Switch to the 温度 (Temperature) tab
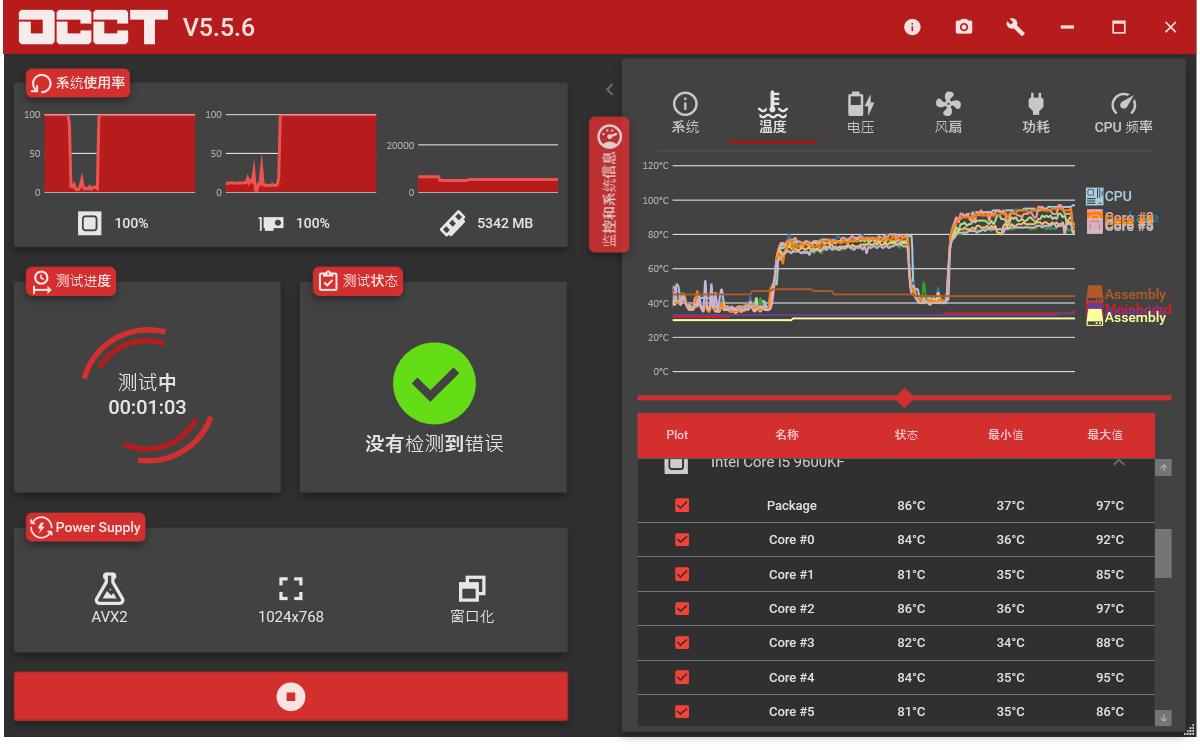This screenshot has height=750, width=1200. (772, 113)
